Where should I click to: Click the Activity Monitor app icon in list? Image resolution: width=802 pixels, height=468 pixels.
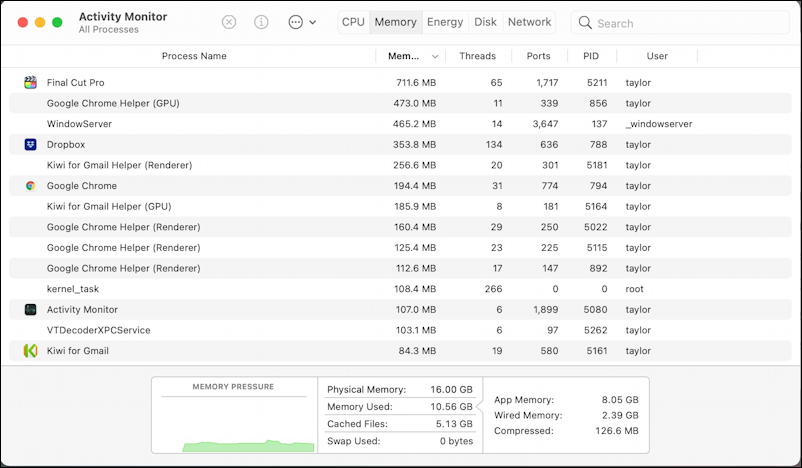pyautogui.click(x=31, y=309)
